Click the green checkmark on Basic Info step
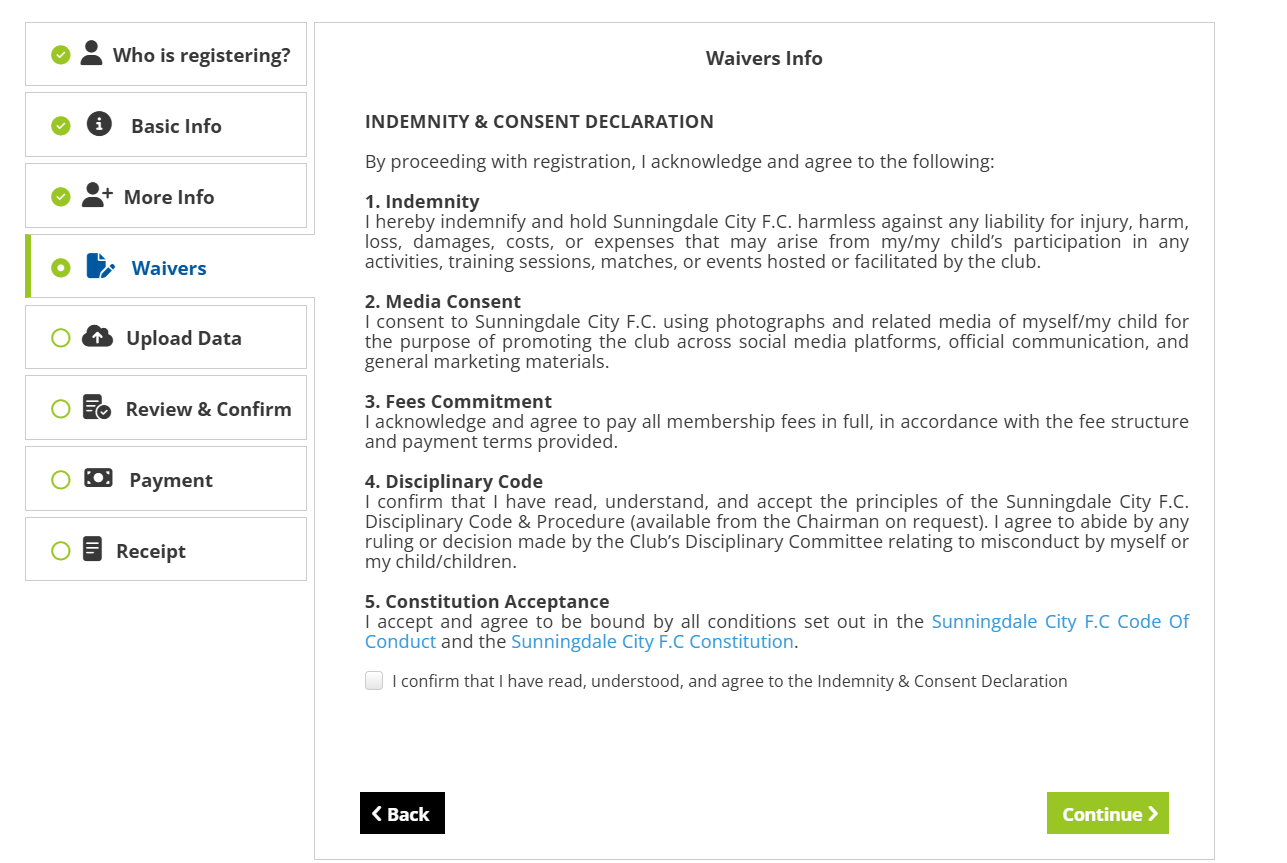Screen dimensions: 1287x863 (61, 126)
